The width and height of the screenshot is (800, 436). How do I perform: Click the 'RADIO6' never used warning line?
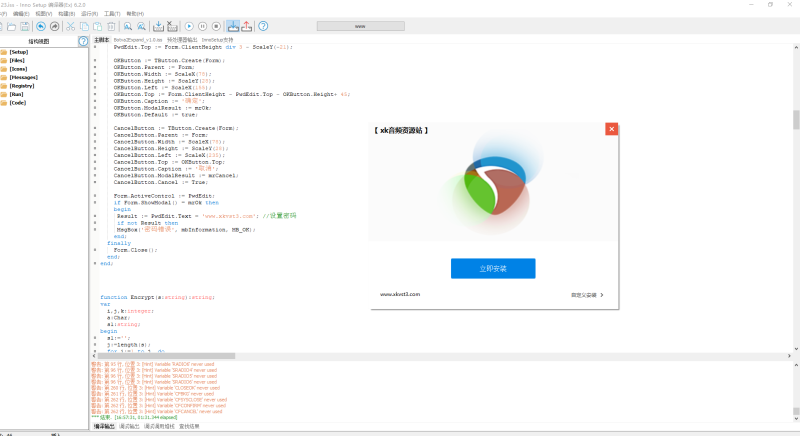tap(153, 364)
